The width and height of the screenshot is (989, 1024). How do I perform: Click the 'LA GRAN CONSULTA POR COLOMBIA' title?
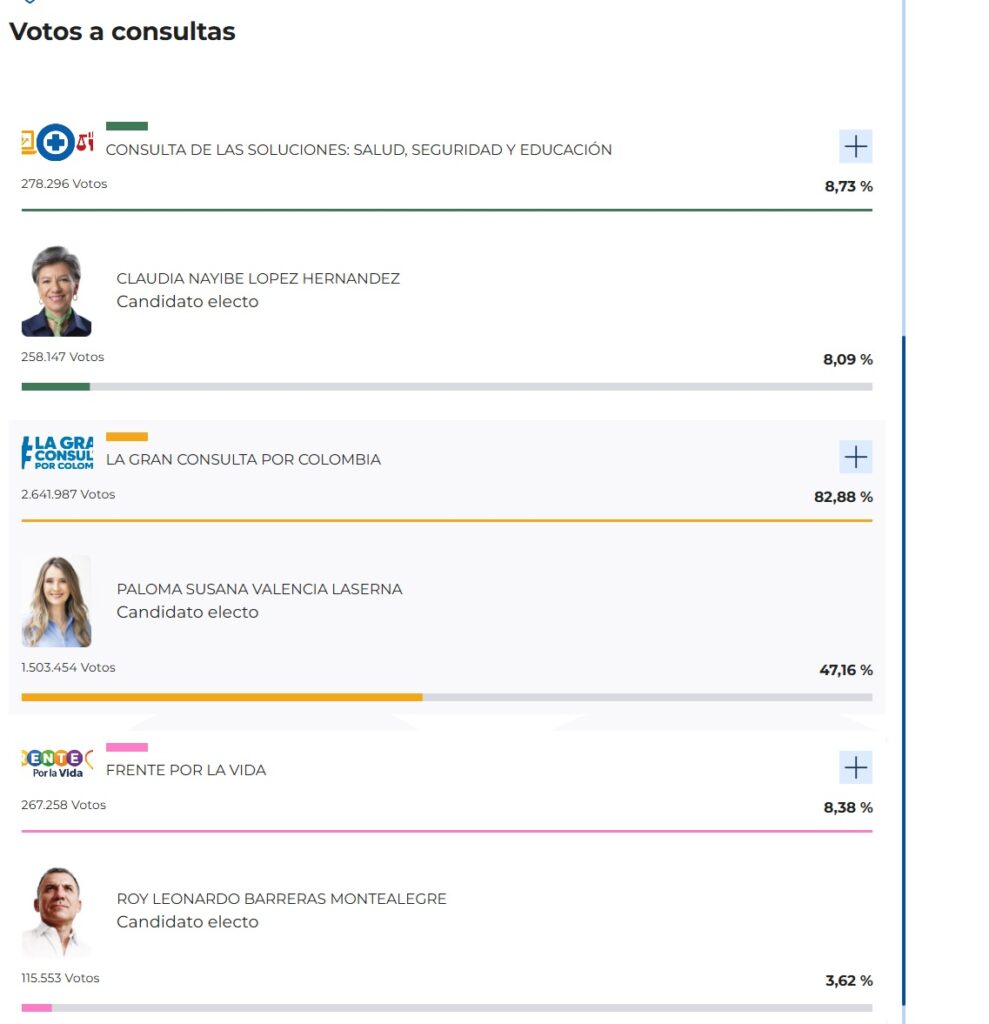pyautogui.click(x=243, y=460)
